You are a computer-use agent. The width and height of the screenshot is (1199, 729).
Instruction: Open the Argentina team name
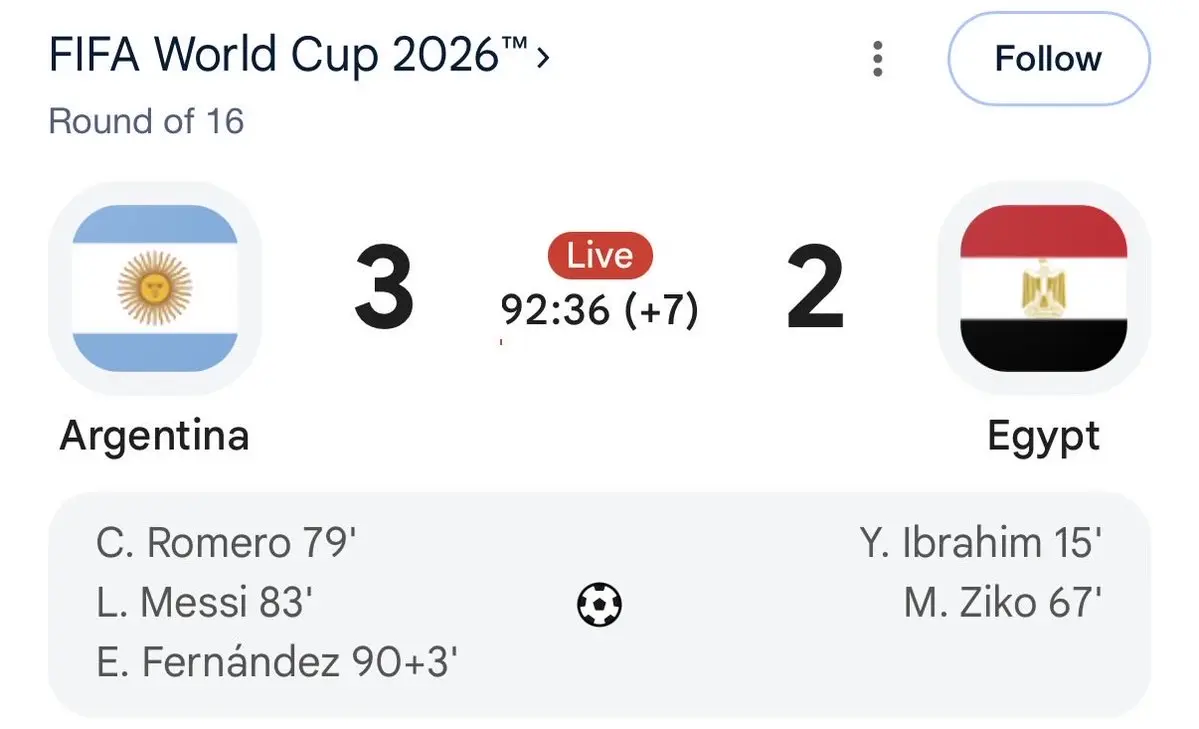[154, 436]
